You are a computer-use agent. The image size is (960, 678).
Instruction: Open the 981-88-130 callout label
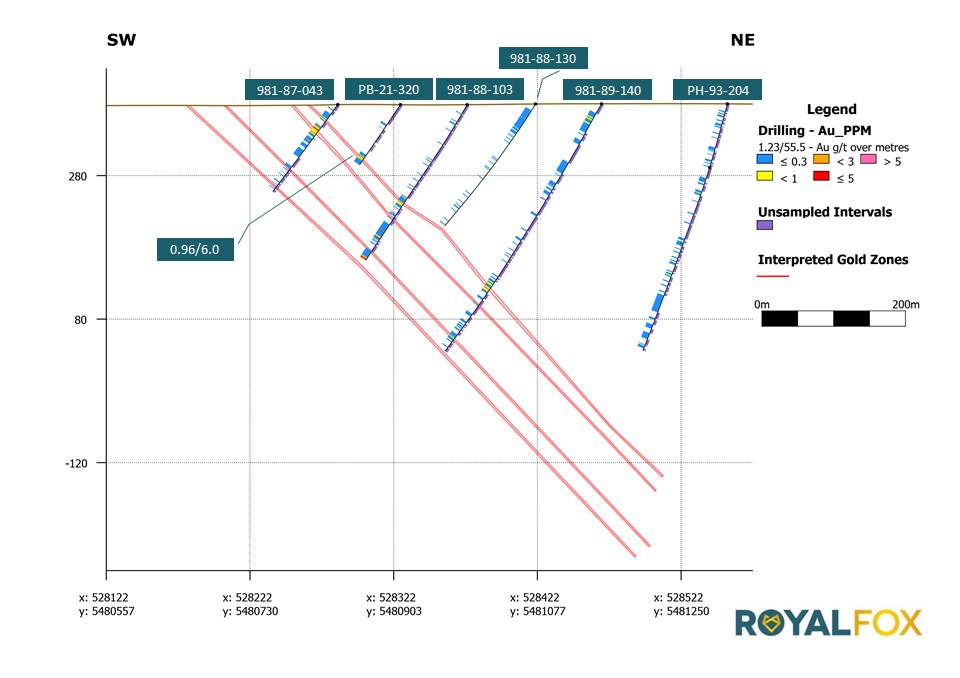point(543,59)
